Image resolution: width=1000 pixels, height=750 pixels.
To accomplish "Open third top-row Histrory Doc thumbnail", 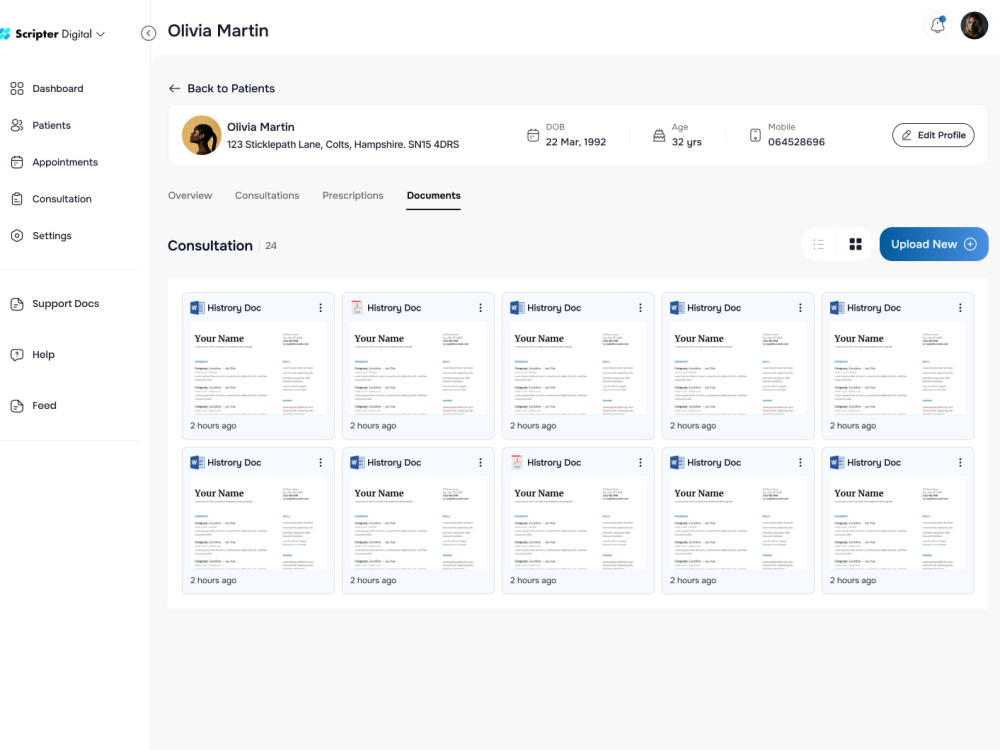I will (578, 369).
